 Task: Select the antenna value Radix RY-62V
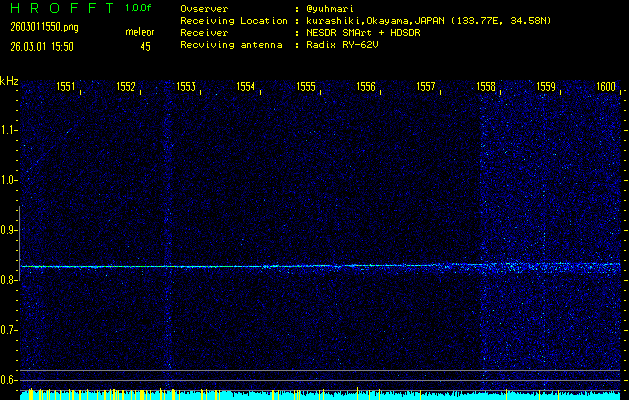pos(342,45)
